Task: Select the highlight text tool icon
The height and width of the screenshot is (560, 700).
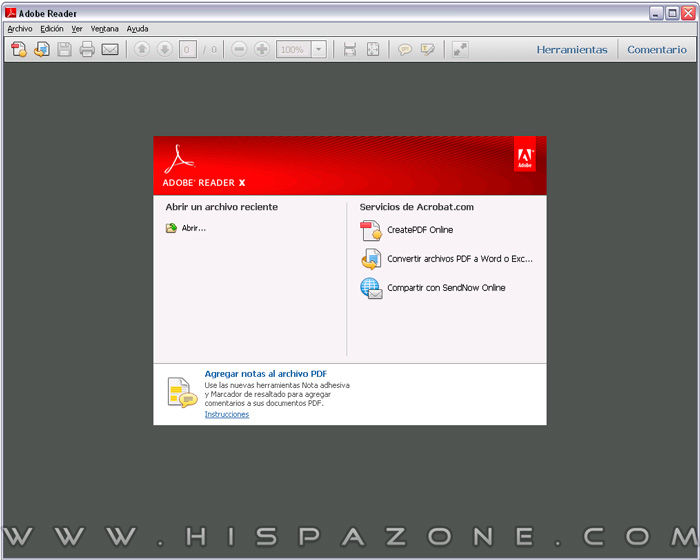Action: 428,49
